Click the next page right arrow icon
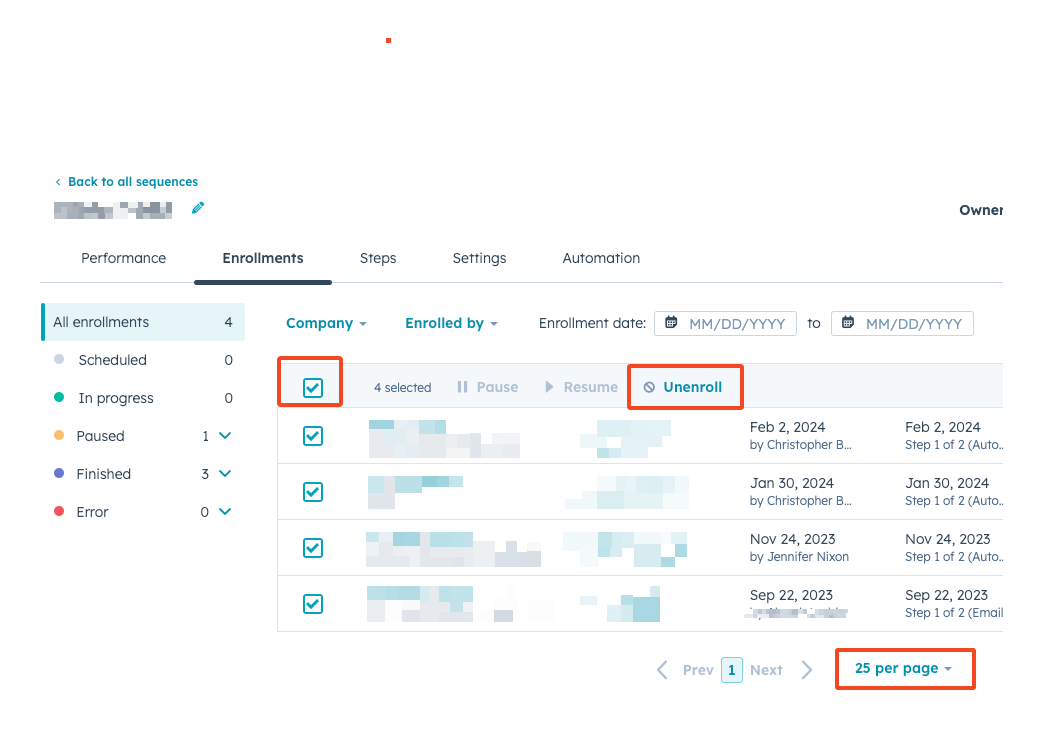This screenshot has height=737, width=1043. tap(807, 670)
